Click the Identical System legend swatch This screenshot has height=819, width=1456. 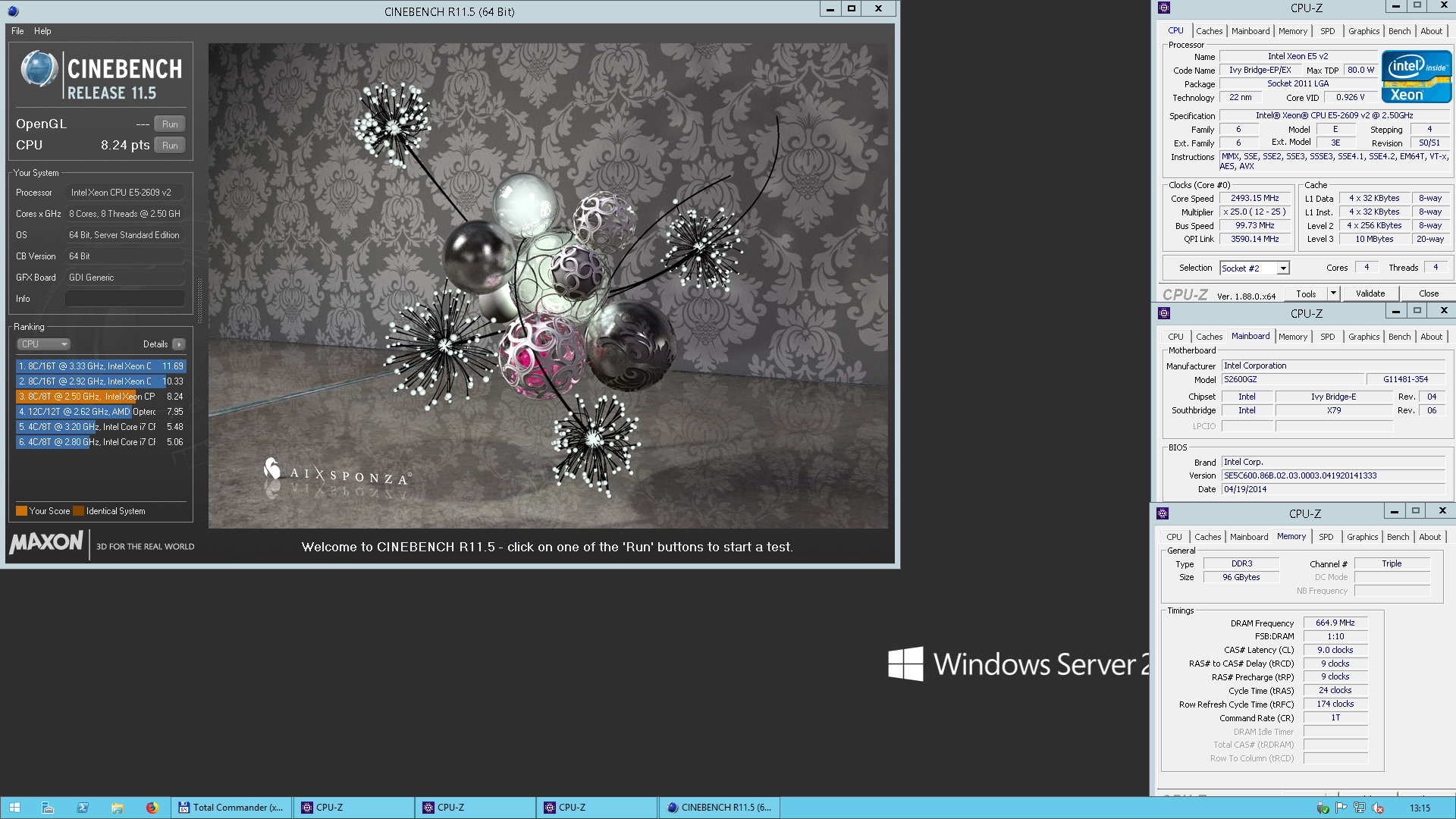point(78,511)
